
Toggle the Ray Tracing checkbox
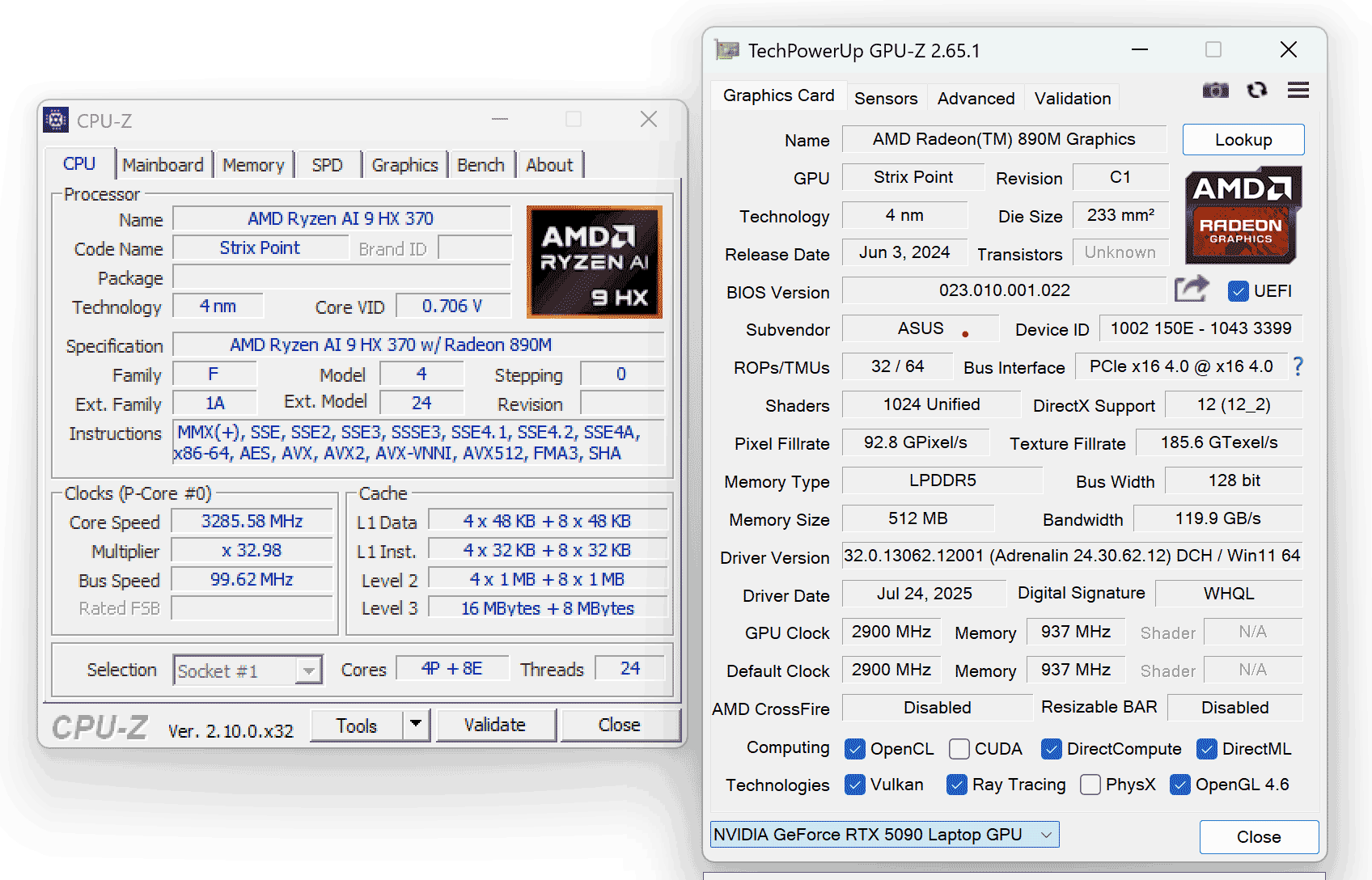coord(957,785)
